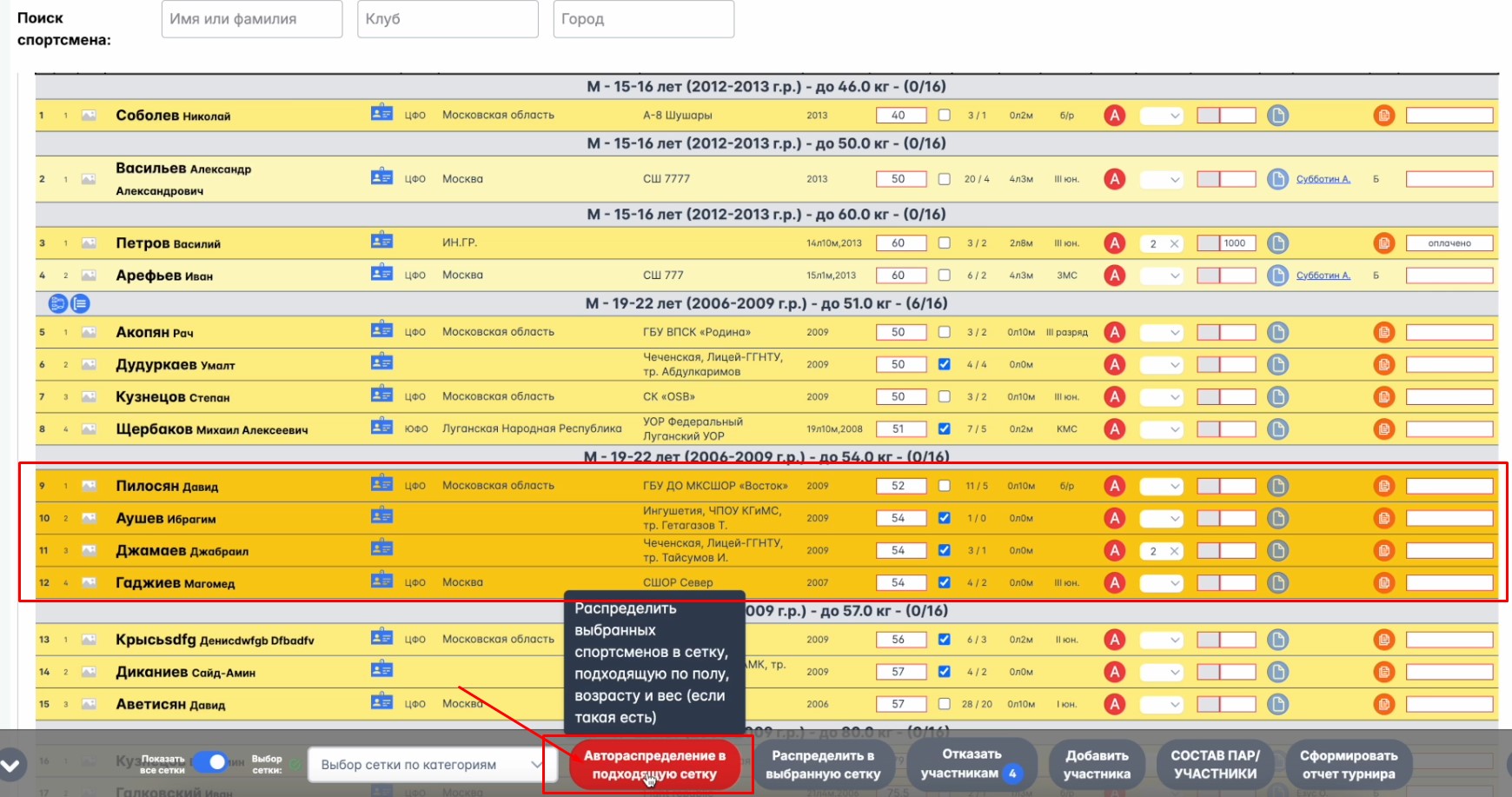Select Отказать участникам with counter 4
Viewport: 1512px width, 797px height.
(x=971, y=764)
